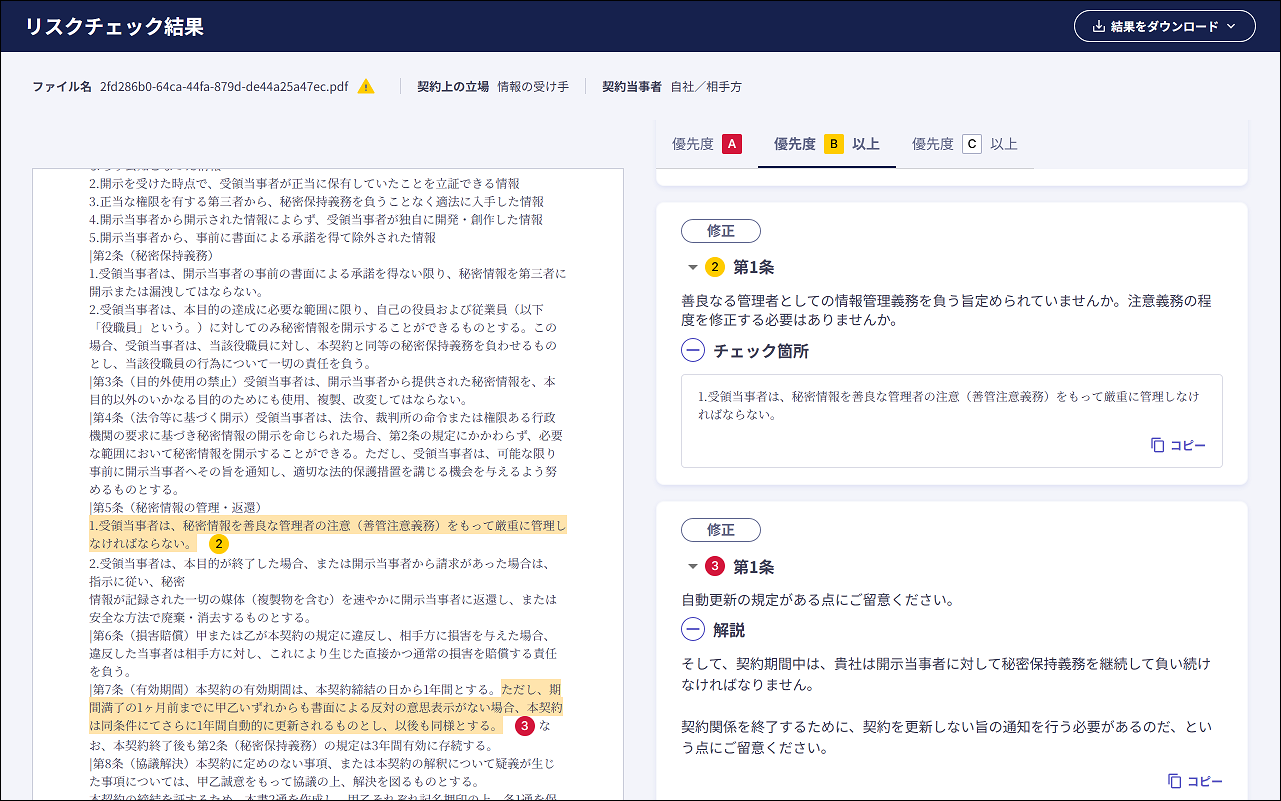Click the 第4条（法令等に基づく開示） clause text
Screen dimensions: 1281x801
click(x=327, y=452)
